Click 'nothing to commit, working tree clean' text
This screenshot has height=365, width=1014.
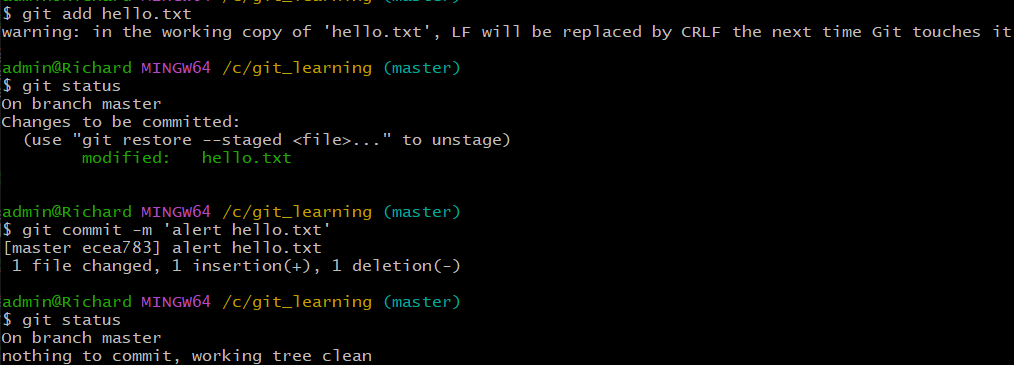(187, 356)
